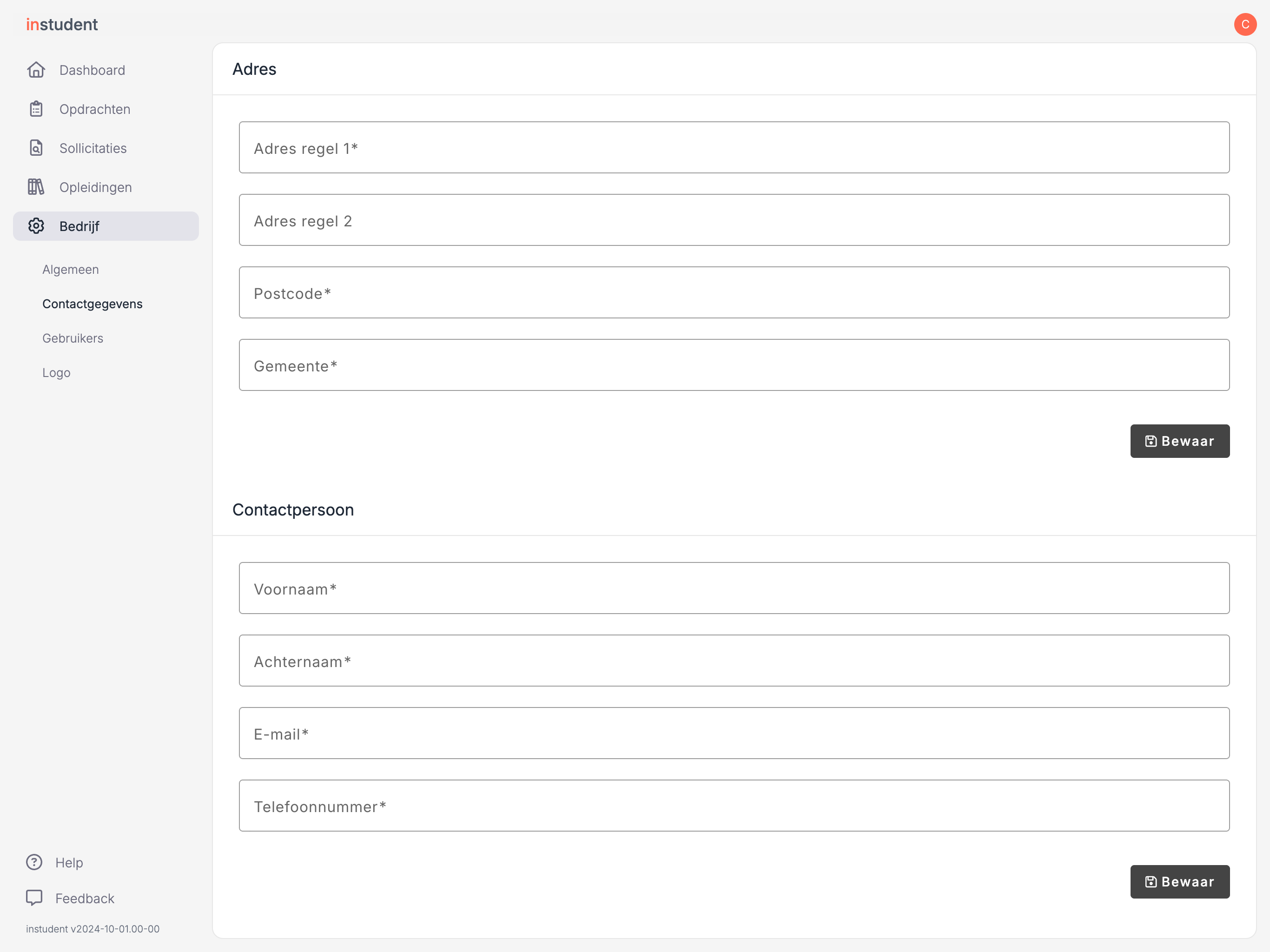Screen dimensions: 1270x952
Task: Open the Opdrachten clipboard icon
Action: 36,109
